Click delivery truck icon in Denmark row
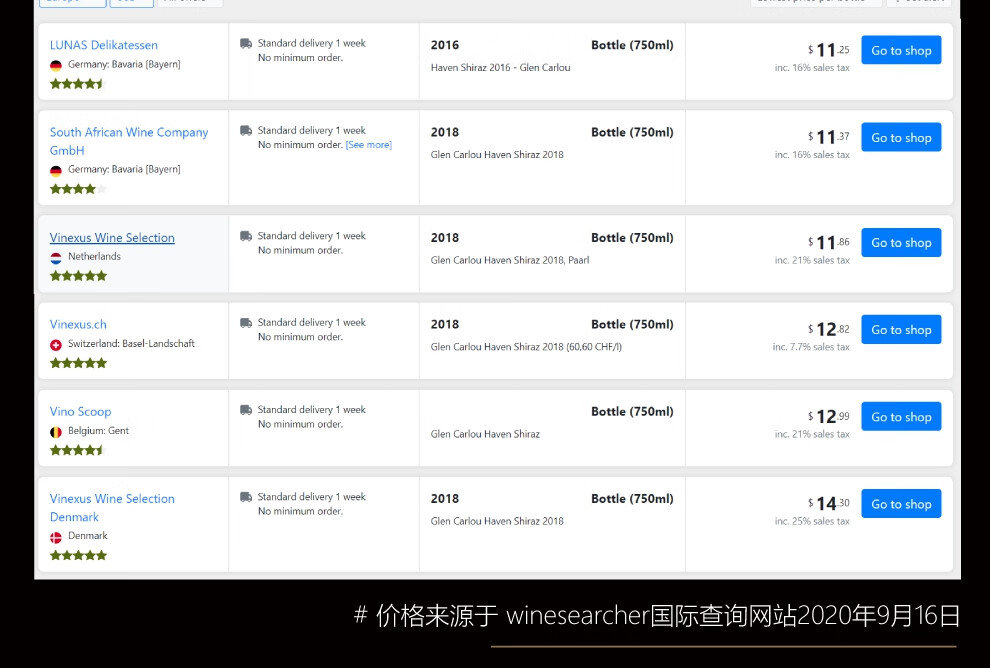 pos(246,496)
